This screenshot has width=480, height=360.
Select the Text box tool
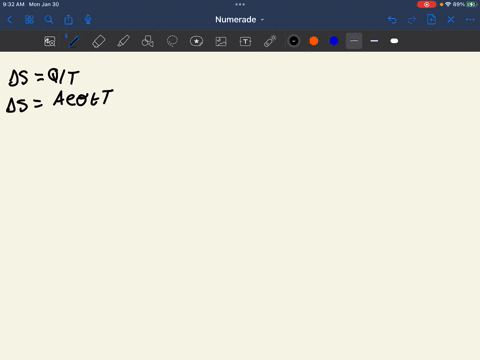point(245,41)
